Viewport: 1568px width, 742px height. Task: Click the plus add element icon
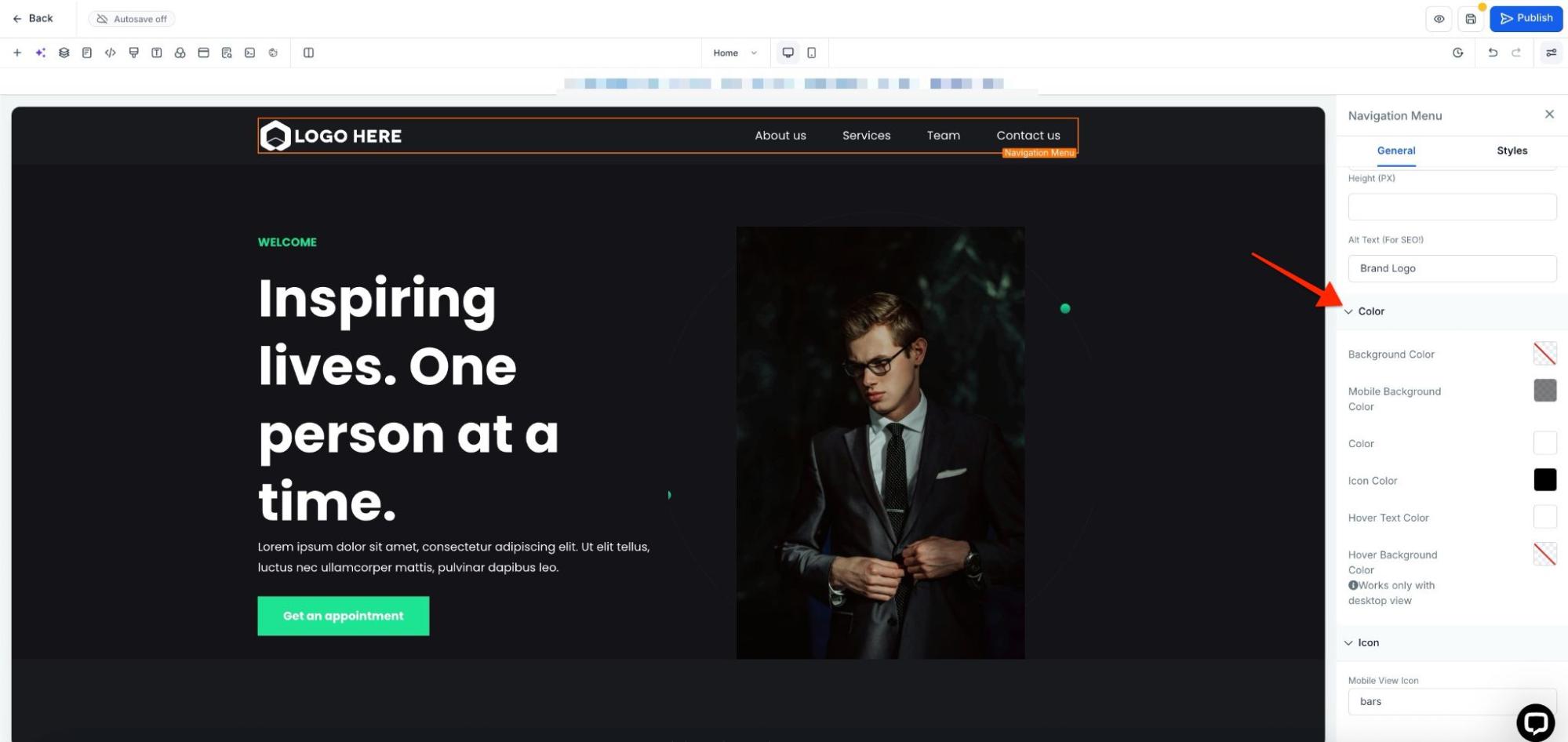(17, 53)
